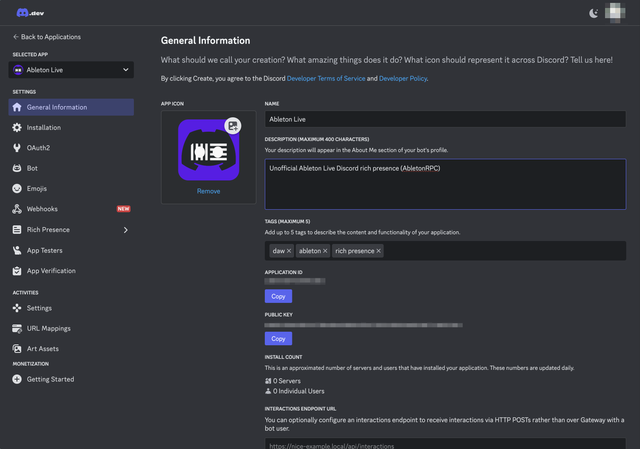The height and width of the screenshot is (449, 640).
Task: Click the App Testers icon
Action: click(17, 250)
